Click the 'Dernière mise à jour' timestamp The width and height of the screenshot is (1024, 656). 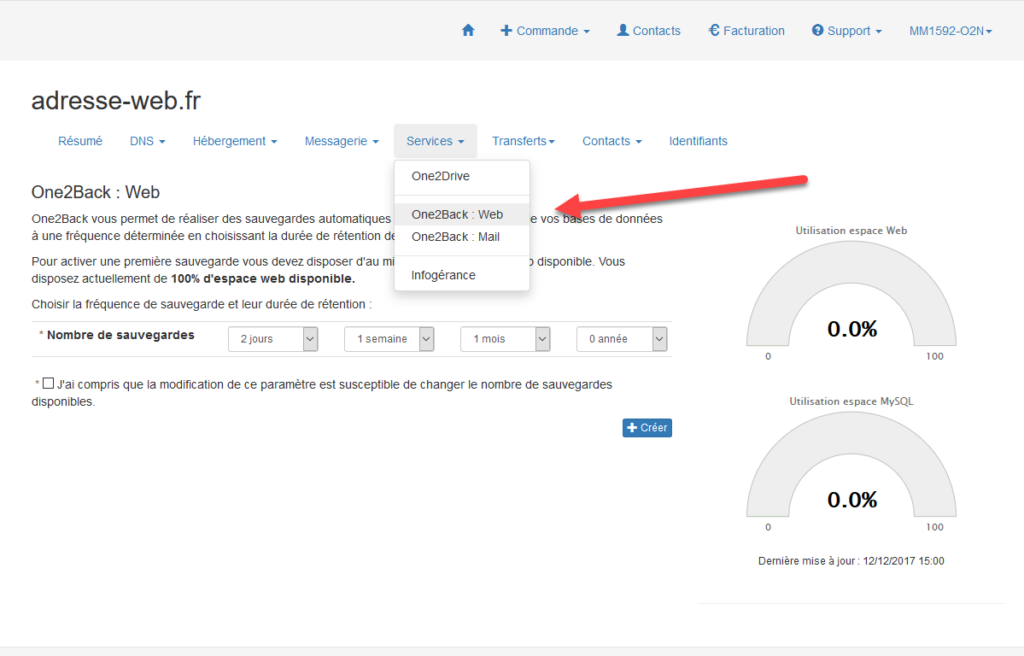[x=851, y=561]
